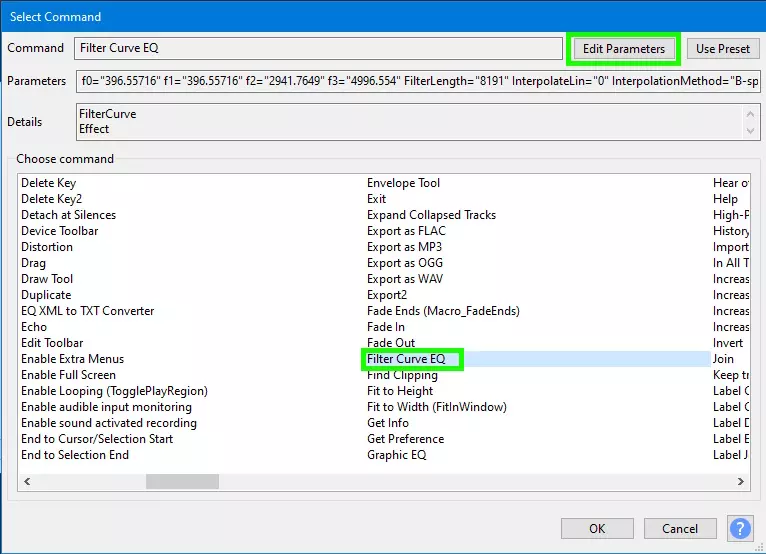Open the Help question mark icon

(x=740, y=529)
